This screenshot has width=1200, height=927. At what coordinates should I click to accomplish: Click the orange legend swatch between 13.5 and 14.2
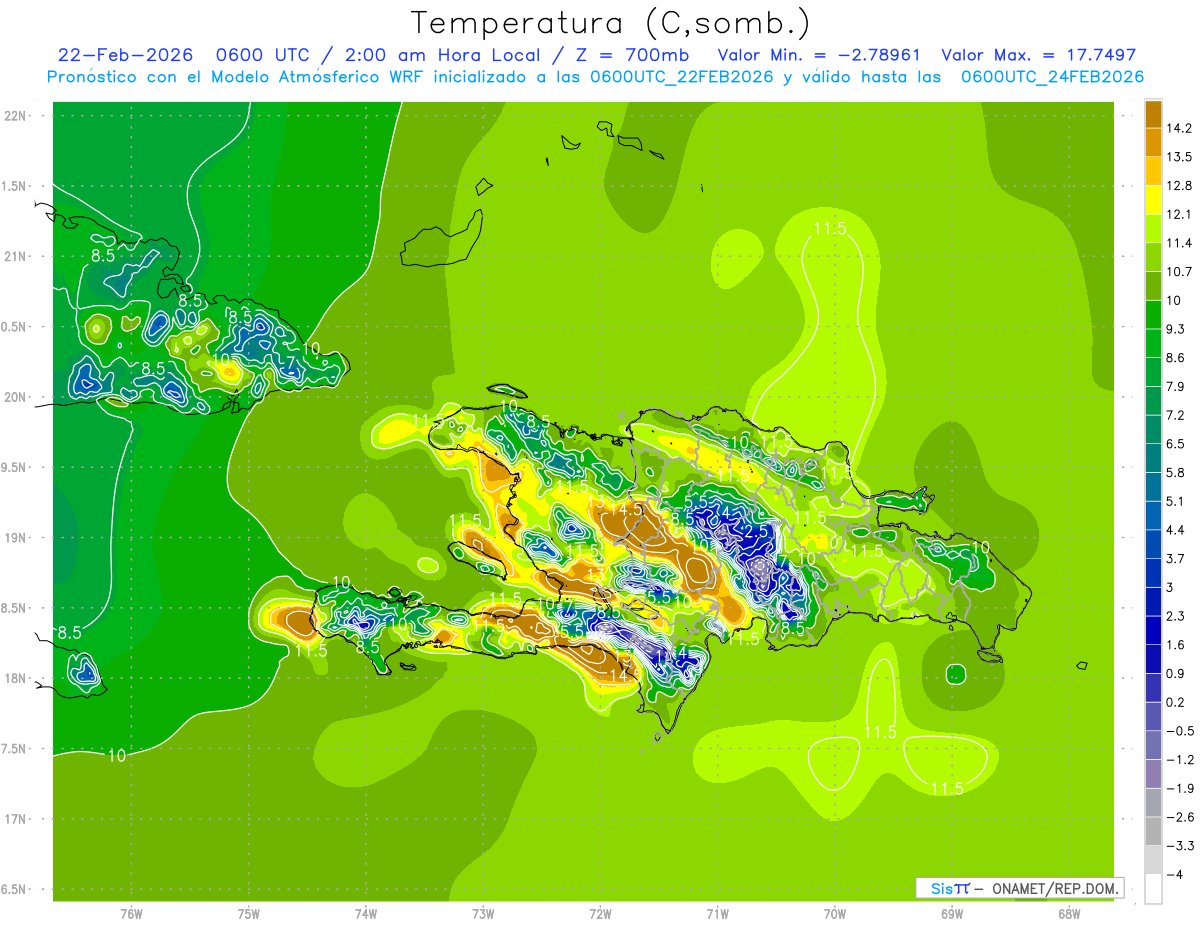1153,143
